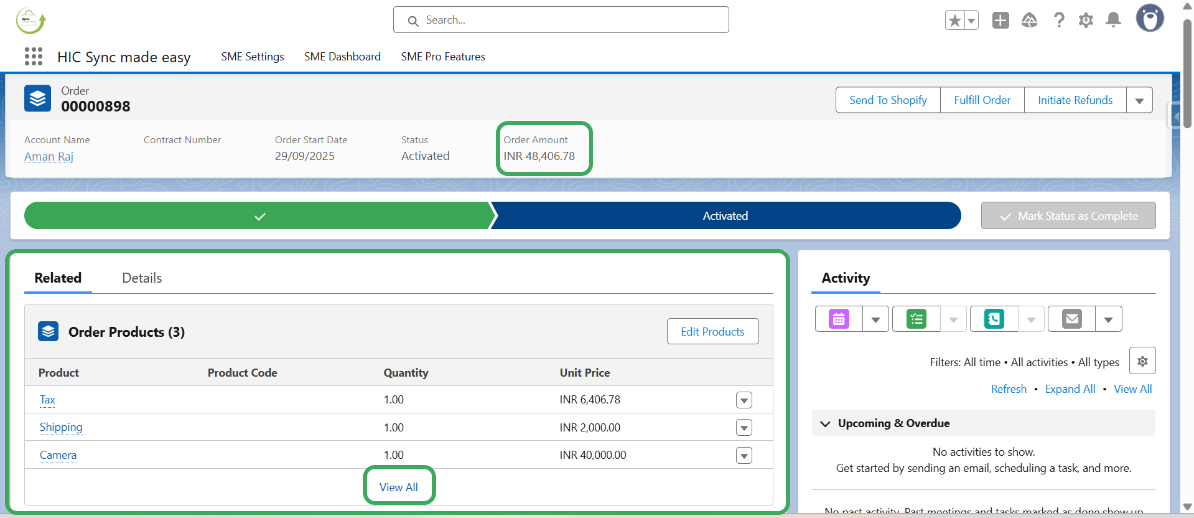This screenshot has height=518, width=1194.
Task: Show more order actions dropdown
Action: tap(1139, 100)
